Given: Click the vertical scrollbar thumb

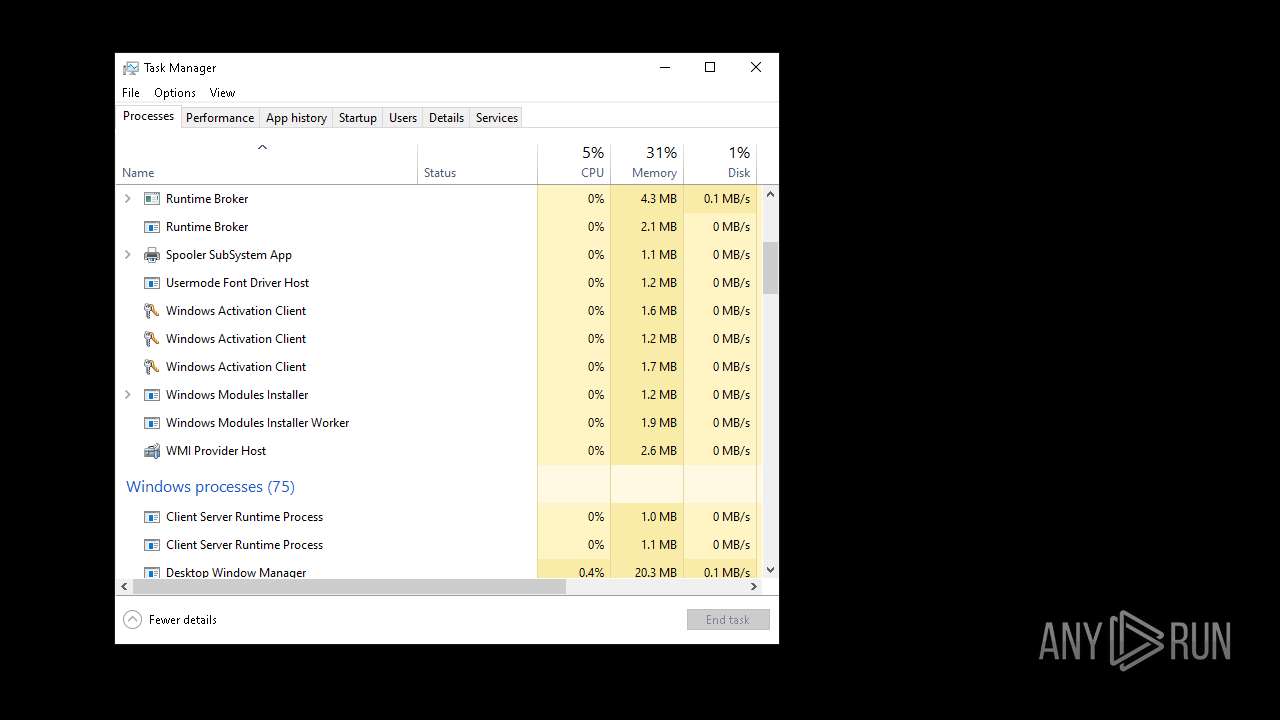Looking at the screenshot, I should pyautogui.click(x=770, y=268).
